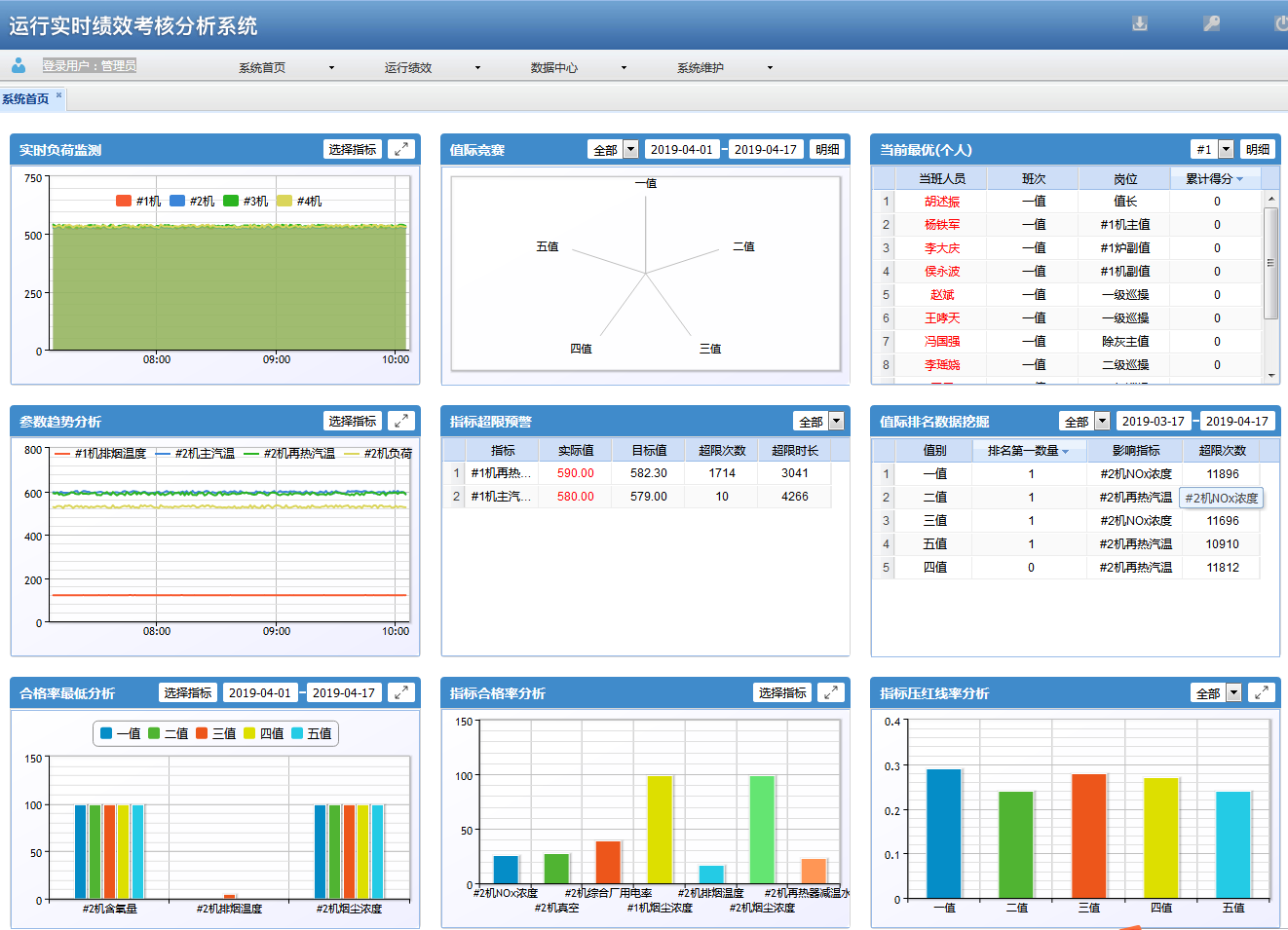Click the user avatar icon
1288x930 pixels.
19,65
